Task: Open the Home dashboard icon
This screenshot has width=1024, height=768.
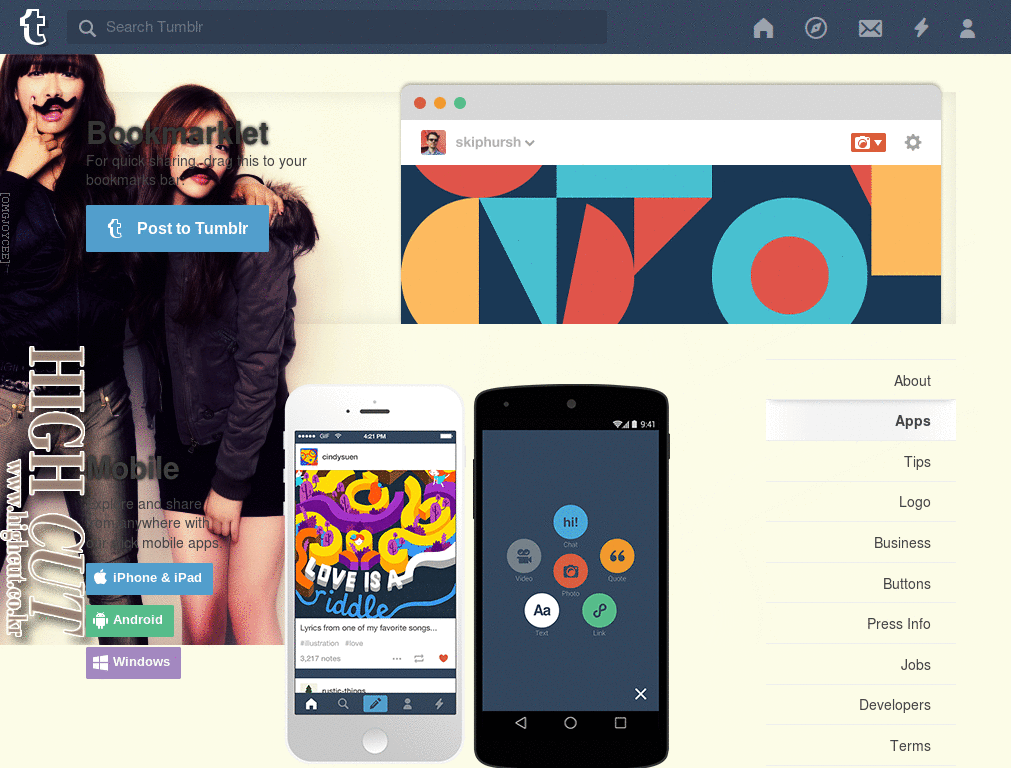Action: [x=763, y=27]
